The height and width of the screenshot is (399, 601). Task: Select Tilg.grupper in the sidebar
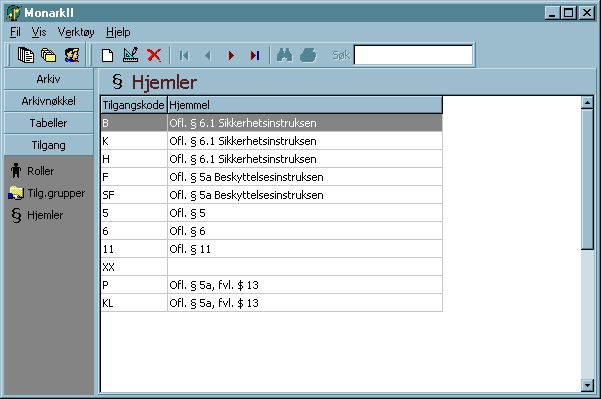coord(46,193)
